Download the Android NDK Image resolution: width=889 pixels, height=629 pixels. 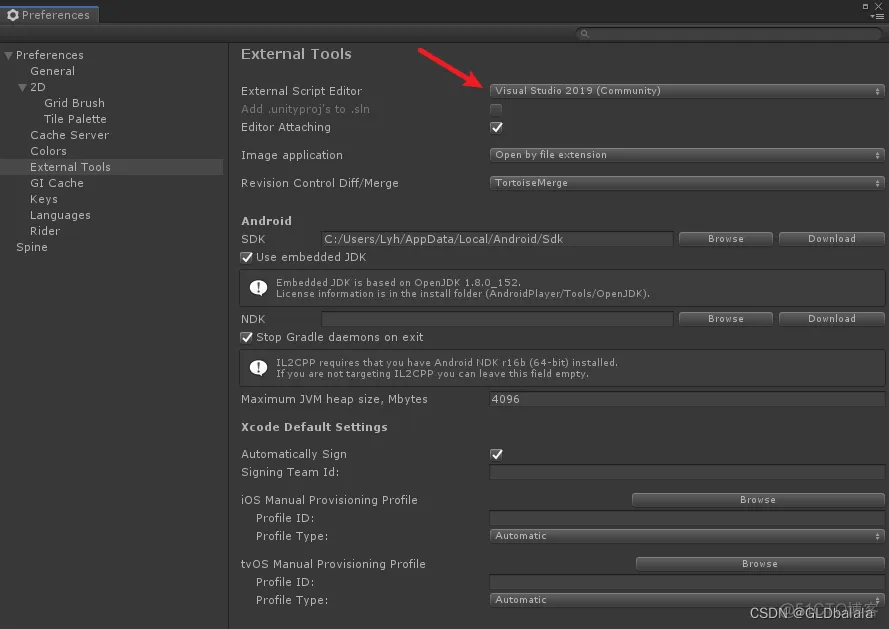click(x=832, y=319)
